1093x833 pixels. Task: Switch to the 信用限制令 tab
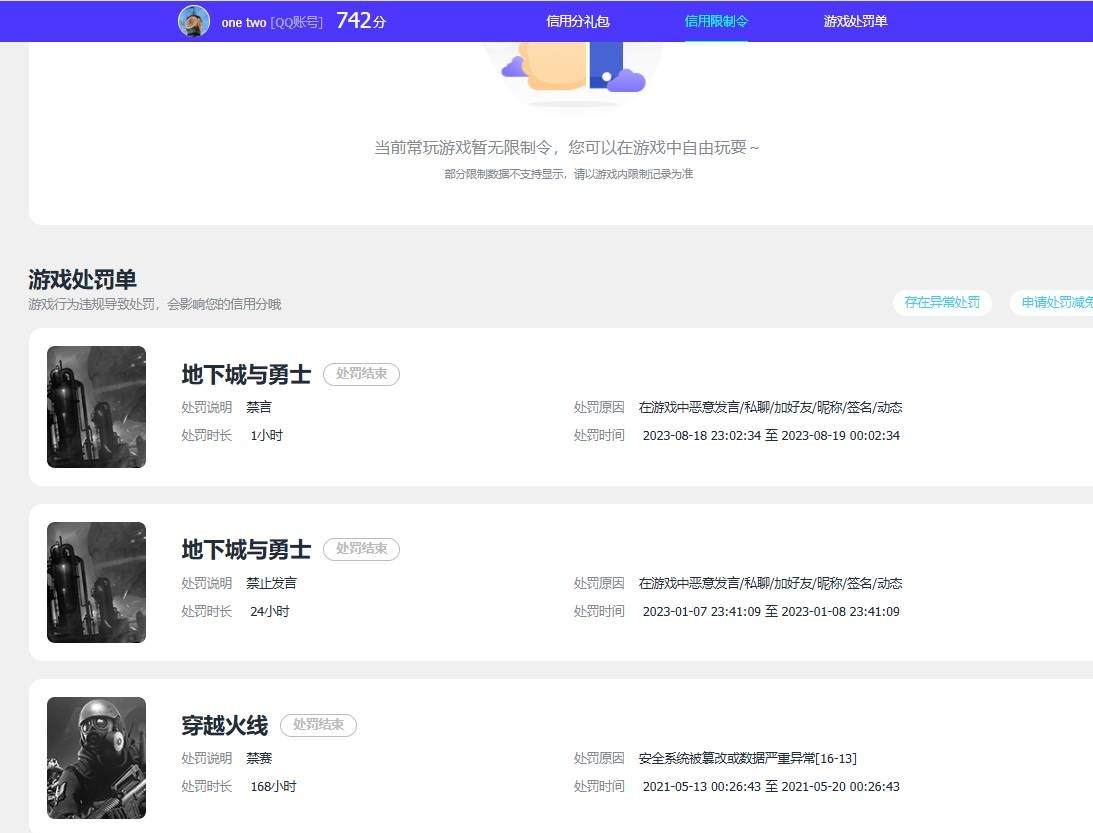(x=716, y=22)
